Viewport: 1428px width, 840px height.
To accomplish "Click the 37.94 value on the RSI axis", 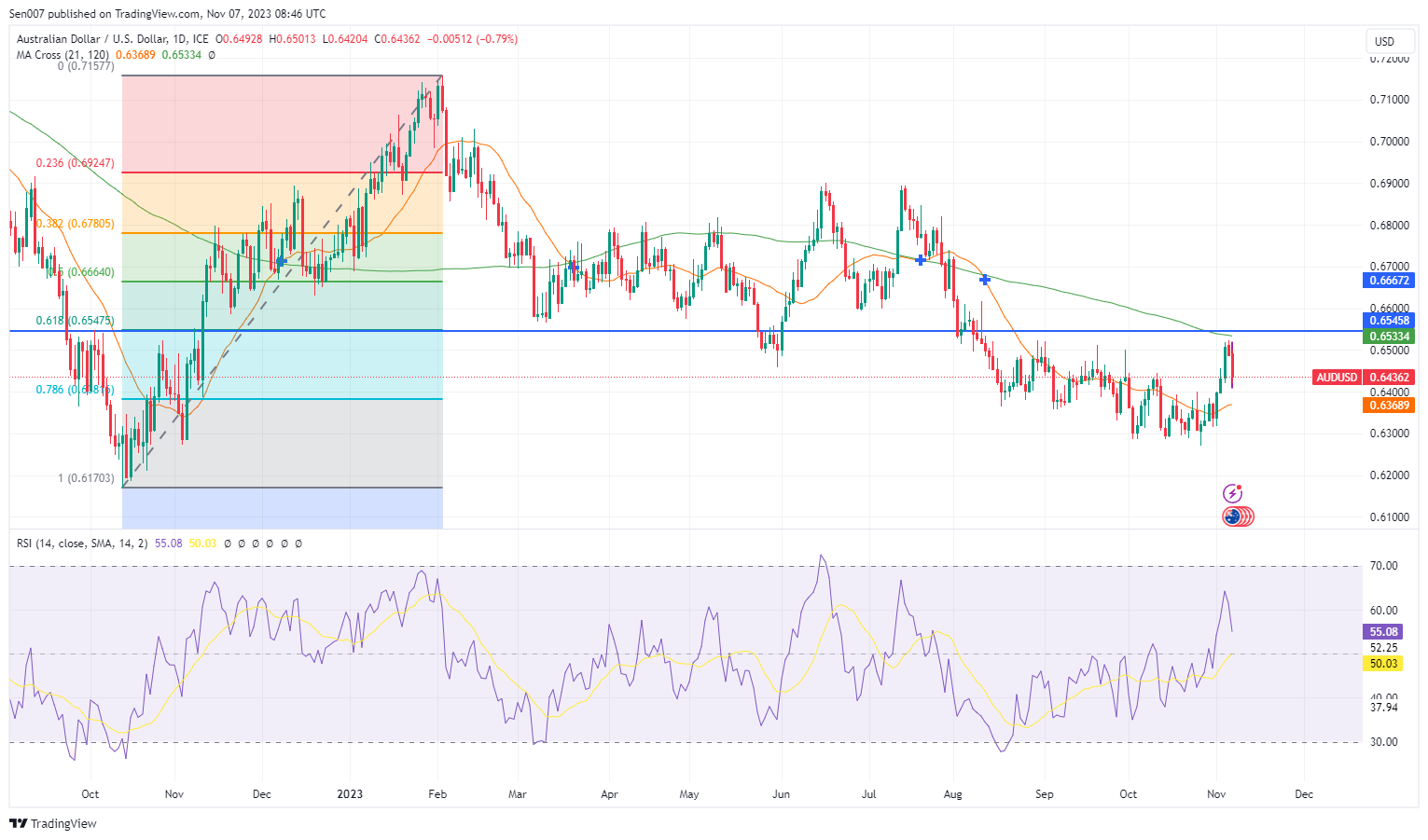I will click(1383, 708).
